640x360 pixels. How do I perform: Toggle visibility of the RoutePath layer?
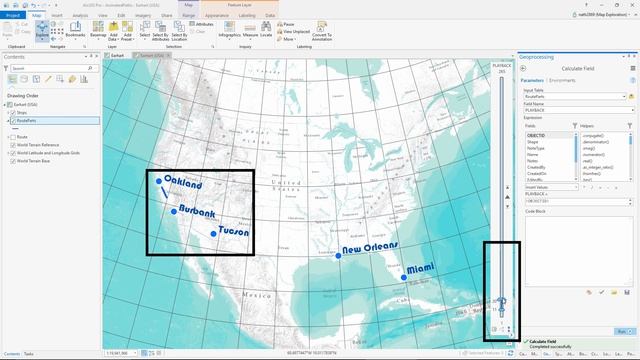pos(13,121)
